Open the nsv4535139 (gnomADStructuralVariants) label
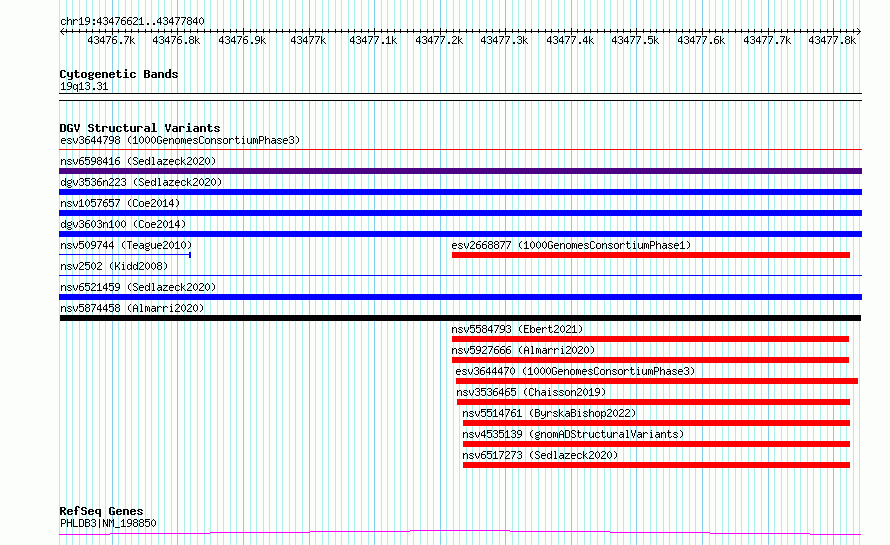The image size is (890, 545). pos(573,434)
